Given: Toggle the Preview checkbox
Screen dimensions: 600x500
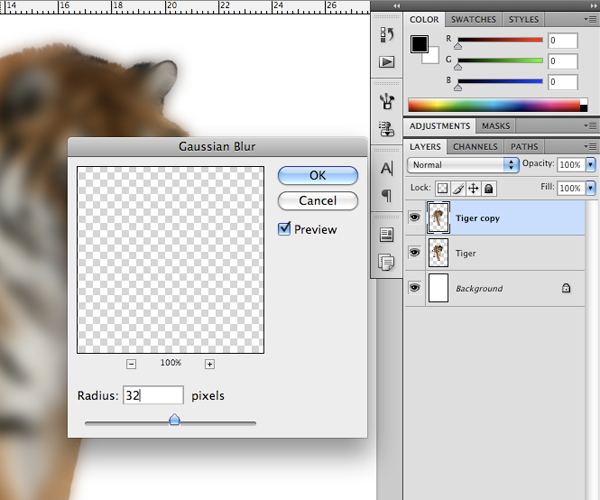Looking at the screenshot, I should [x=284, y=229].
